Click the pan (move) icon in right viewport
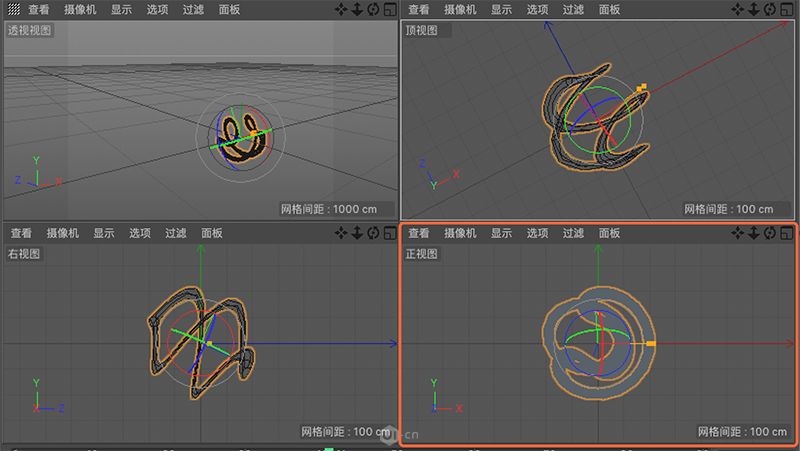The width and height of the screenshot is (800, 451). (342, 233)
